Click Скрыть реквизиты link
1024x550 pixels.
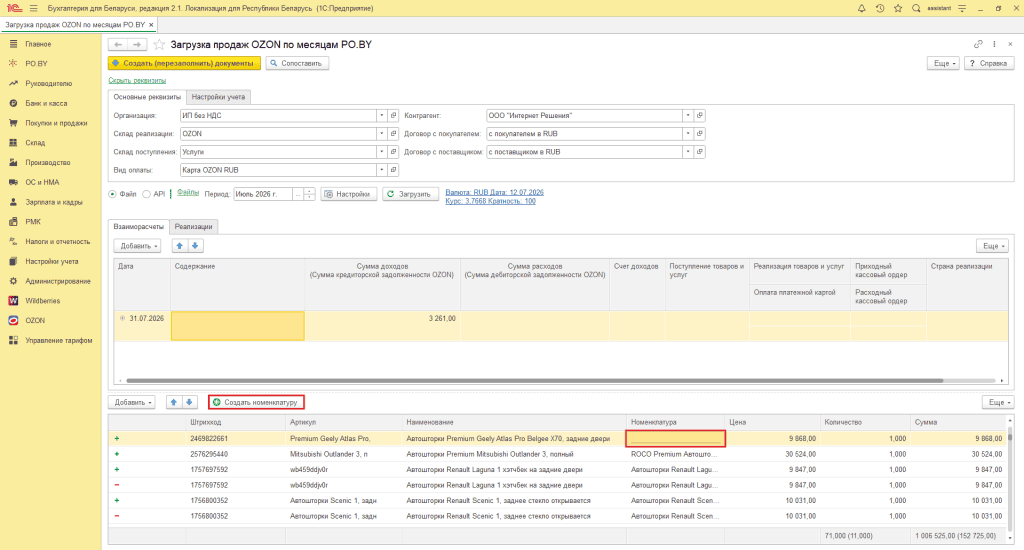pyautogui.click(x=137, y=81)
